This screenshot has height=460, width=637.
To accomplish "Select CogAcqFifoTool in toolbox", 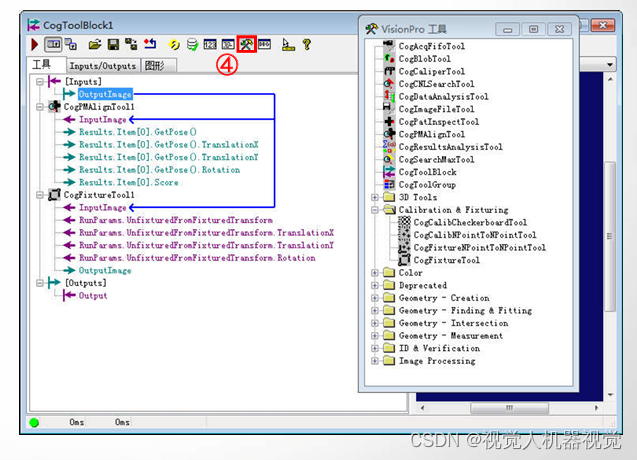I will [x=431, y=46].
